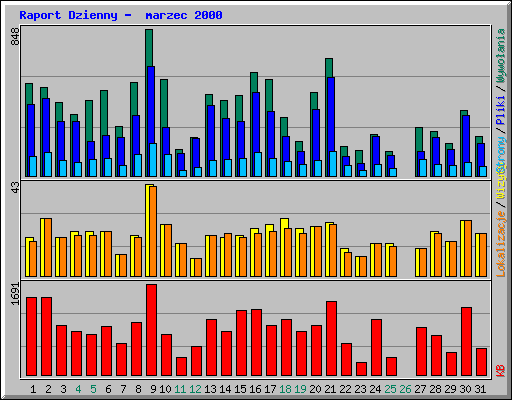Click the 1691 y-axis label

[15, 294]
